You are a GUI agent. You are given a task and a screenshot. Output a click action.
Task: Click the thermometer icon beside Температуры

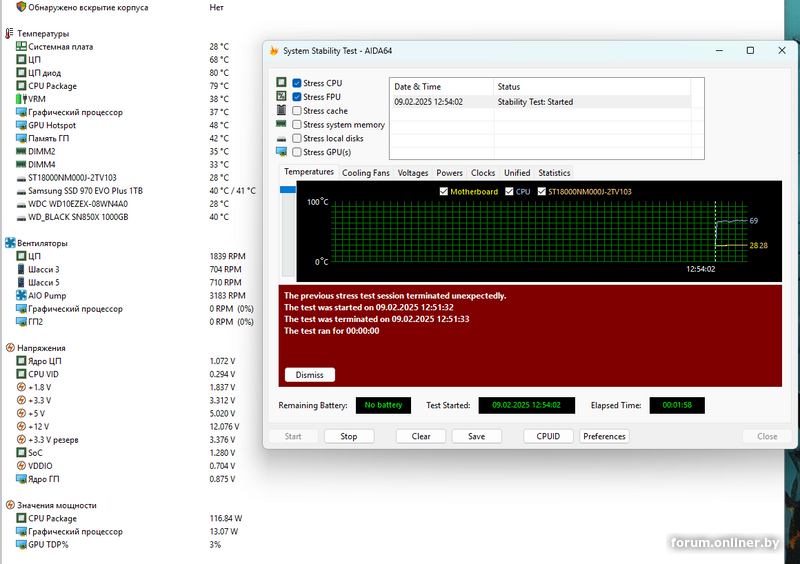pos(10,33)
